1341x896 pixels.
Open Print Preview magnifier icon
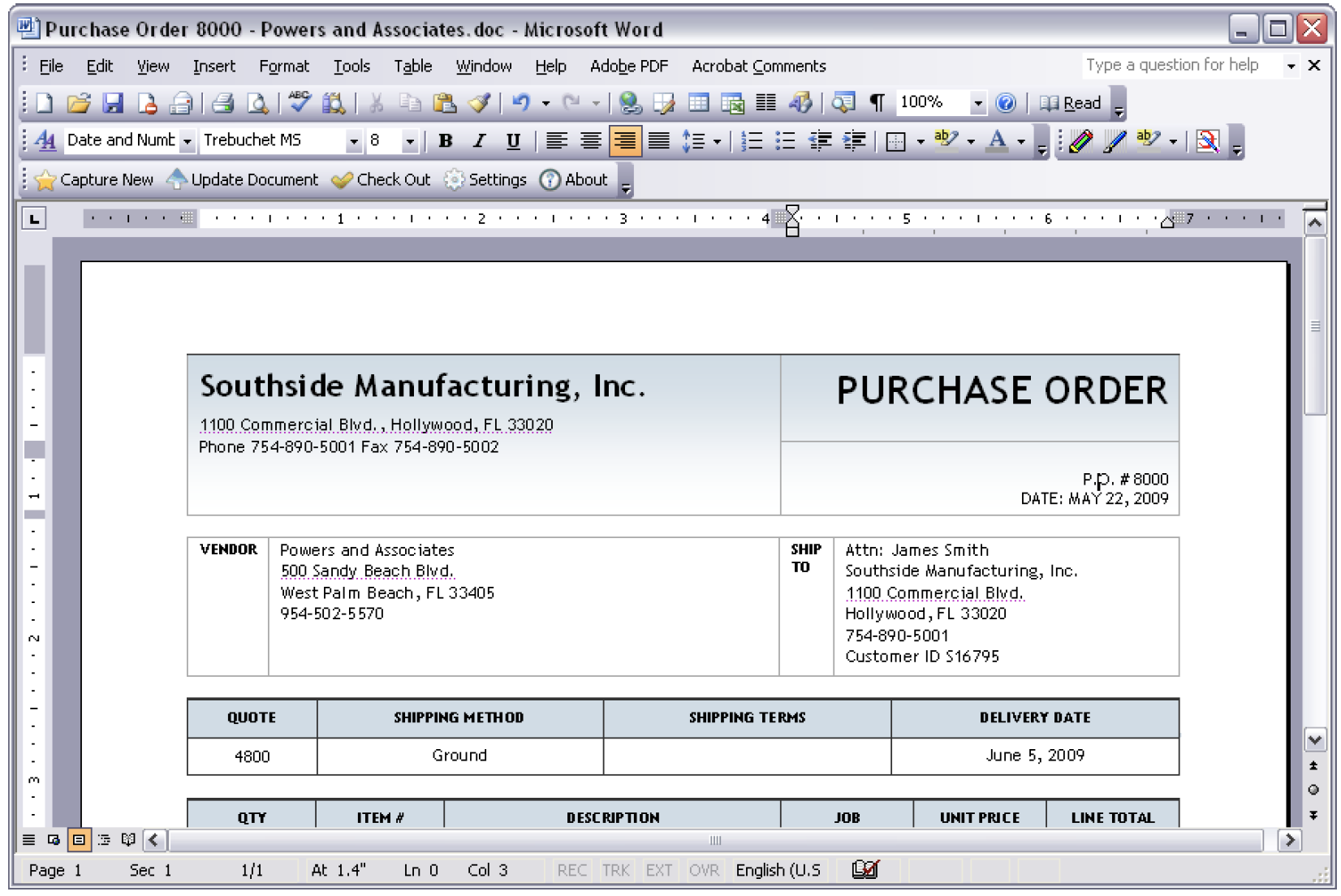point(257,103)
